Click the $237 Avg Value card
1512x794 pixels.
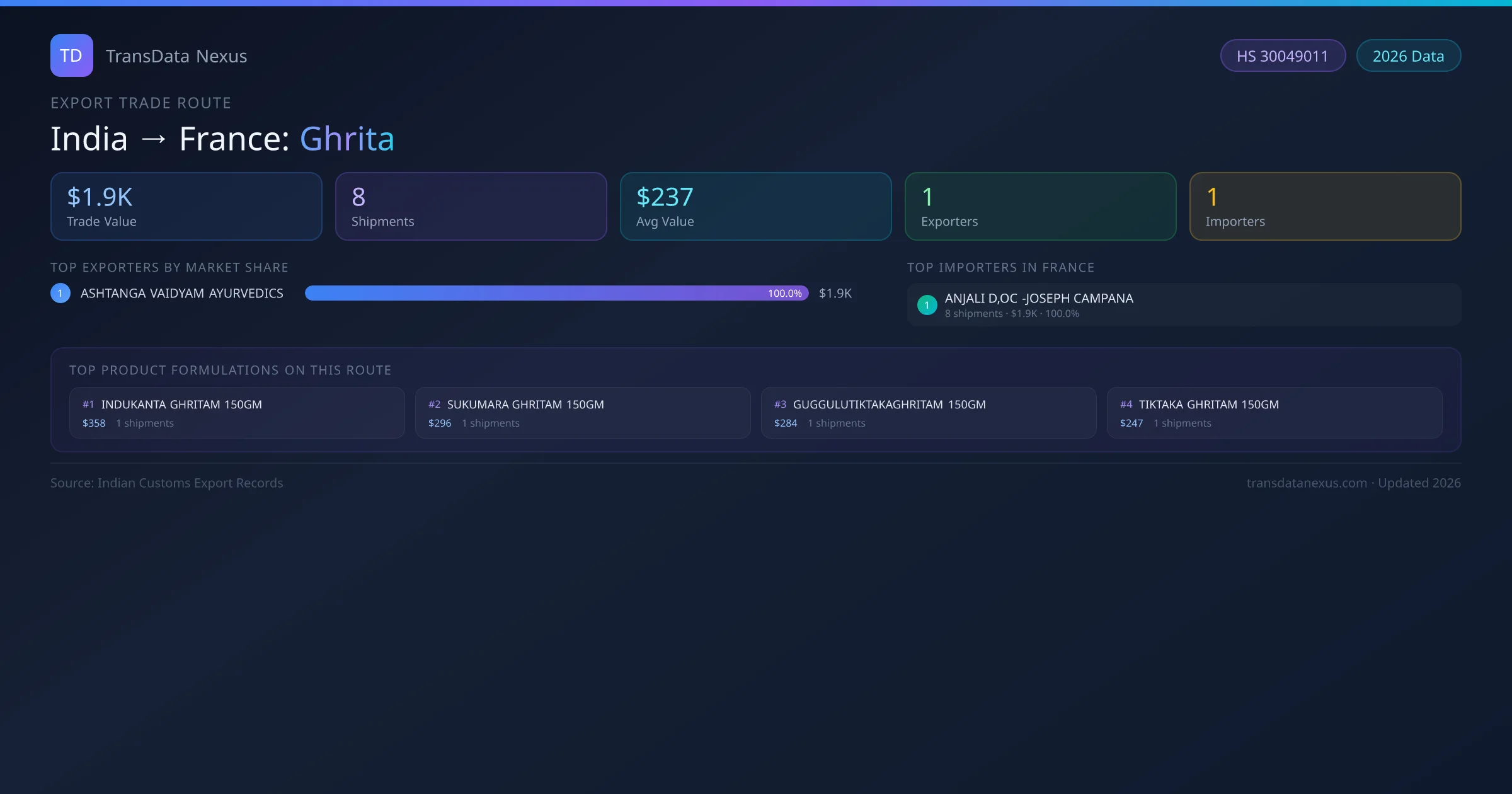point(755,207)
